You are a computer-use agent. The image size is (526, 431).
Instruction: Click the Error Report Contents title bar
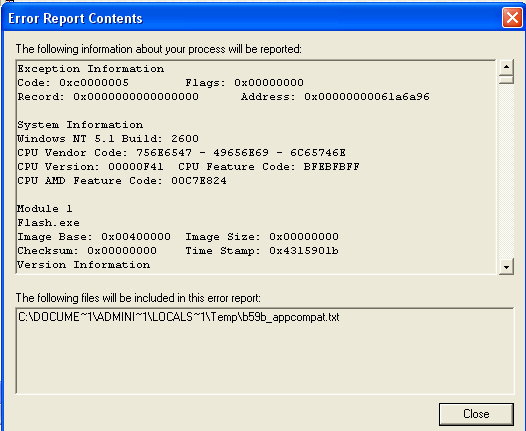[x=252, y=18]
